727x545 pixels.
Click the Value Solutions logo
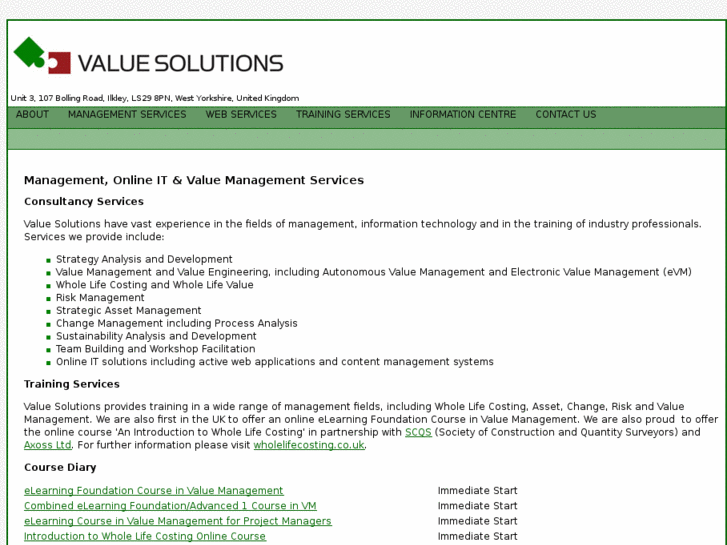[x=148, y=56]
